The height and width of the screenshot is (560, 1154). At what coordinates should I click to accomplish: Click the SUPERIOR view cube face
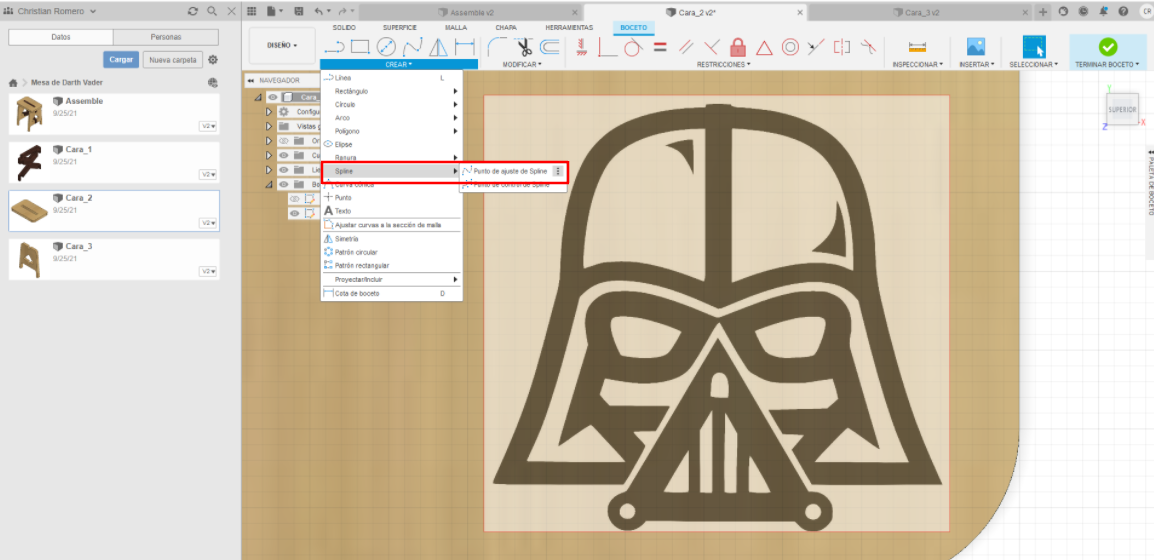(1123, 109)
